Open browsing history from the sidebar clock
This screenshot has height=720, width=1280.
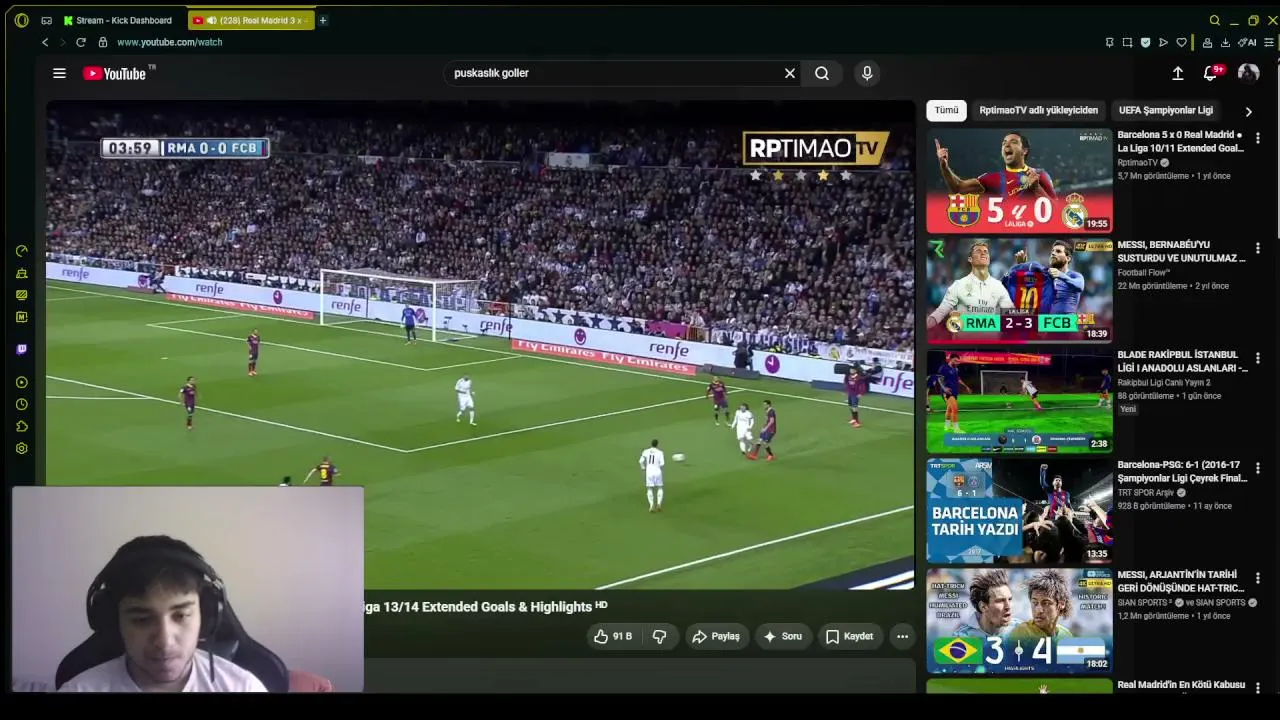point(22,404)
